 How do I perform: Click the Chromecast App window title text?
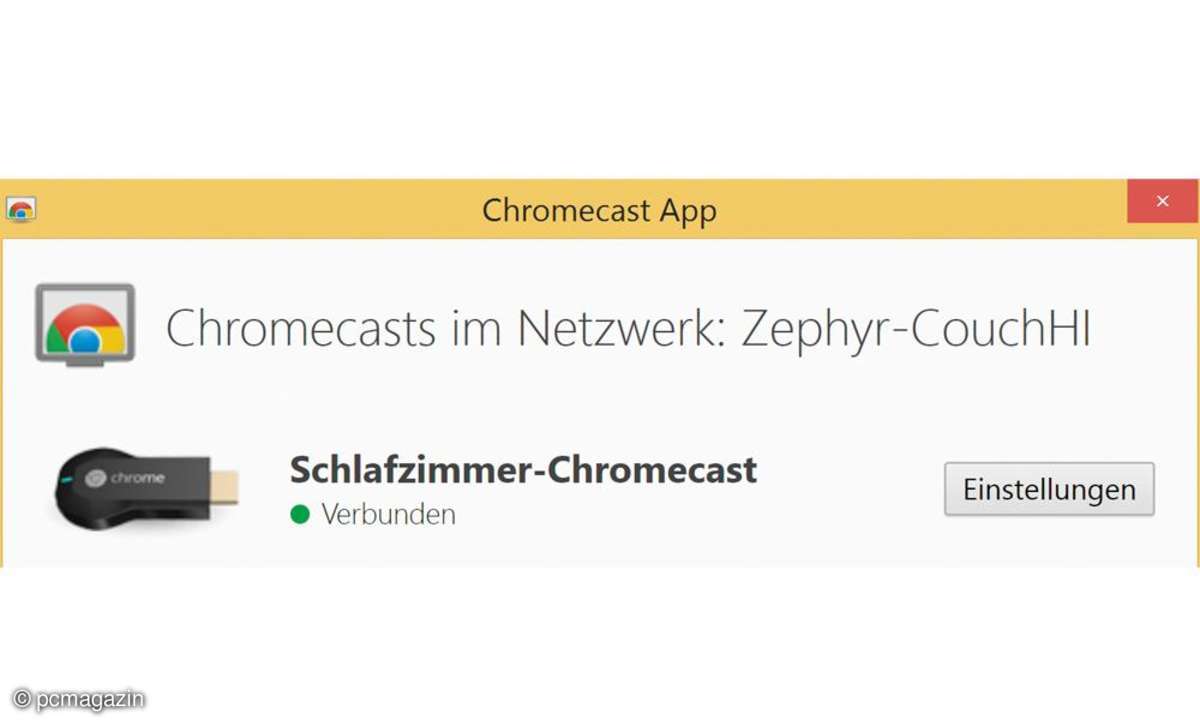(599, 211)
